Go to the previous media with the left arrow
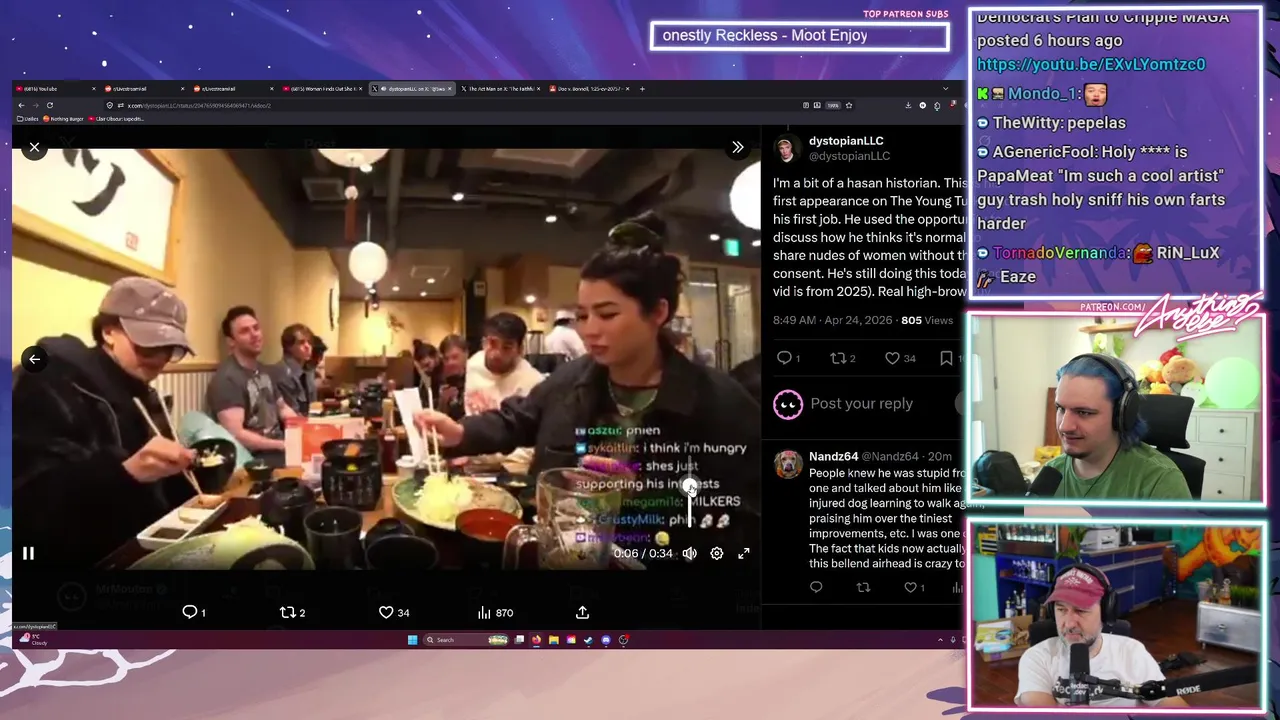This screenshot has width=1280, height=720. (x=34, y=359)
